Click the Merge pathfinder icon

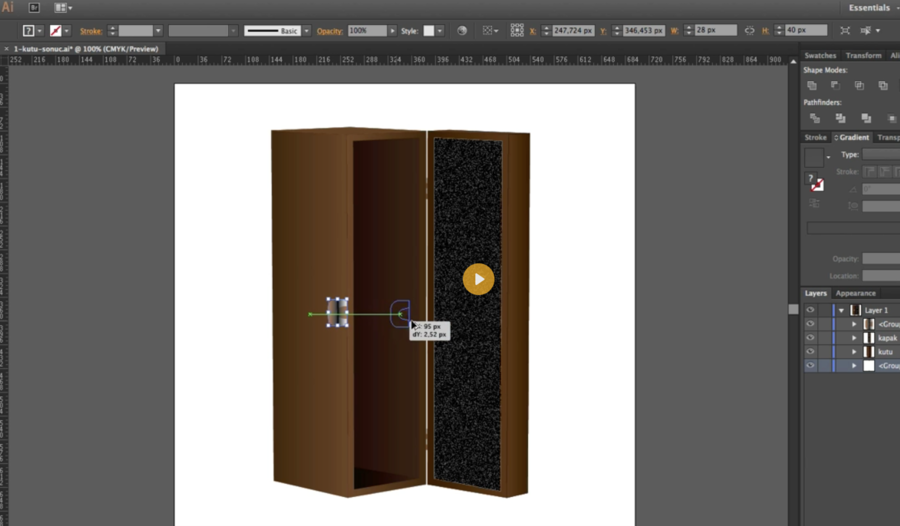pos(866,118)
